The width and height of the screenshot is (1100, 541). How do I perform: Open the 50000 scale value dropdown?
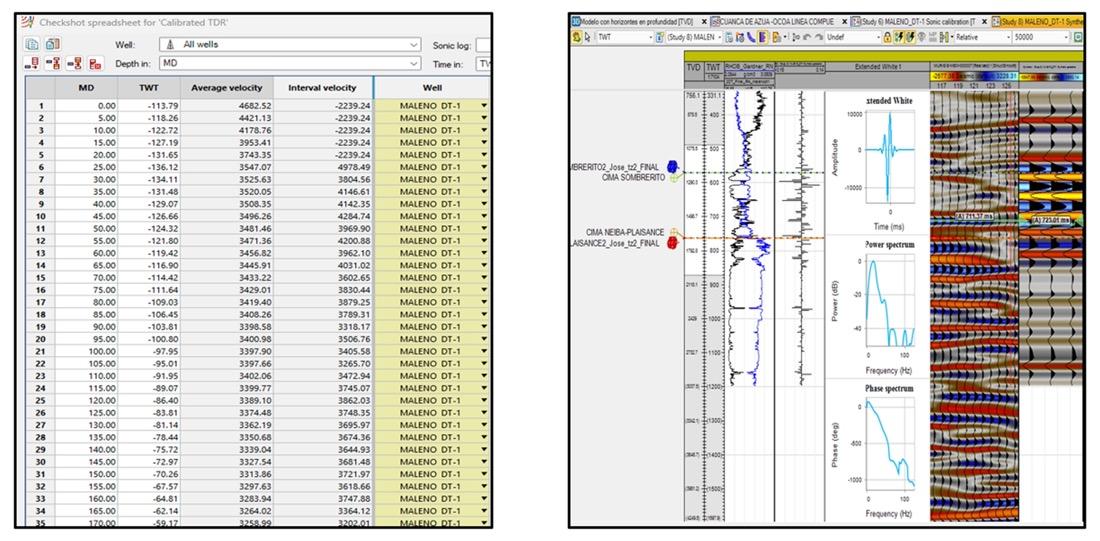tap(1041, 37)
